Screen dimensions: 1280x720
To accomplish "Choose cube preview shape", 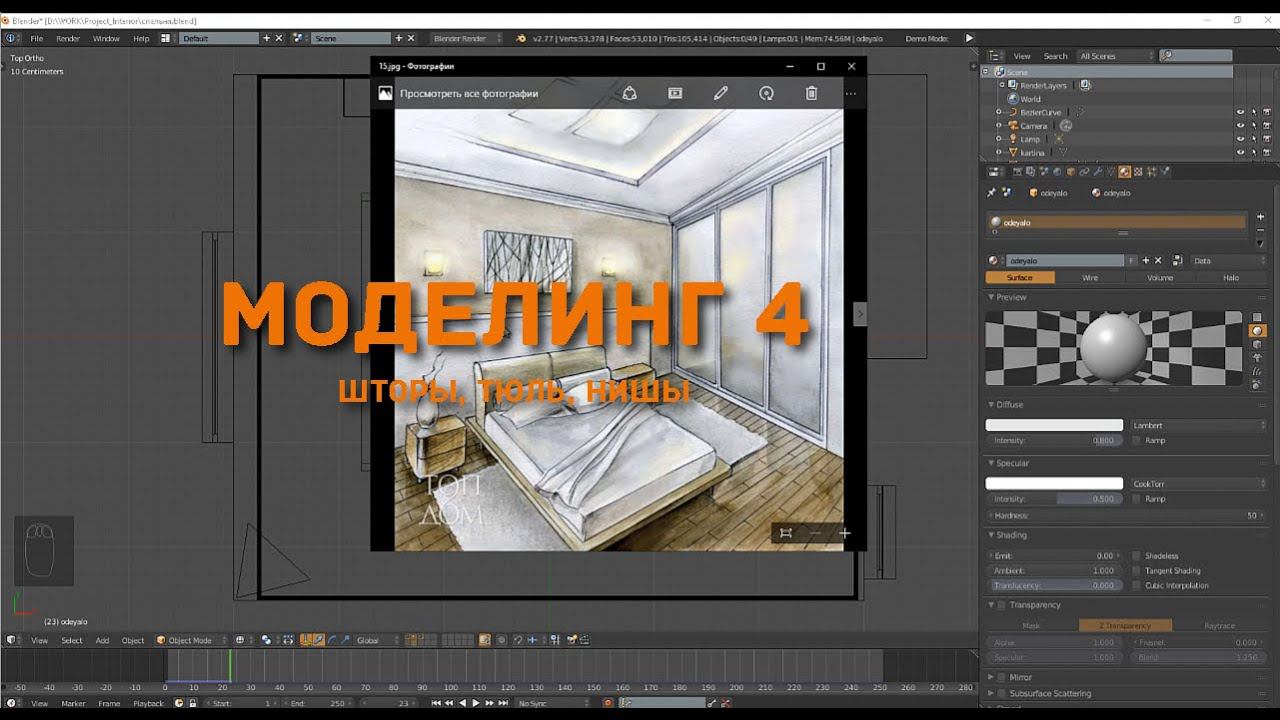I will click(x=1258, y=344).
